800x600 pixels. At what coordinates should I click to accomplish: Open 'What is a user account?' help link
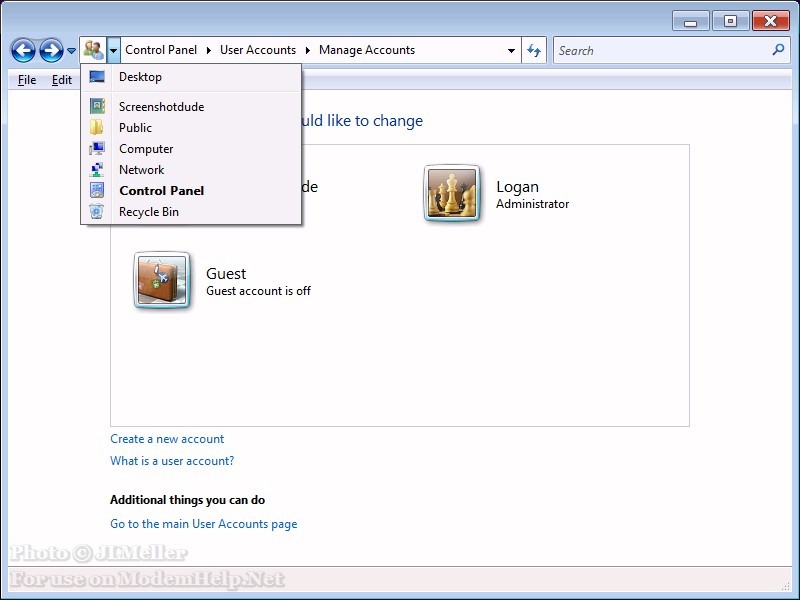[172, 461]
